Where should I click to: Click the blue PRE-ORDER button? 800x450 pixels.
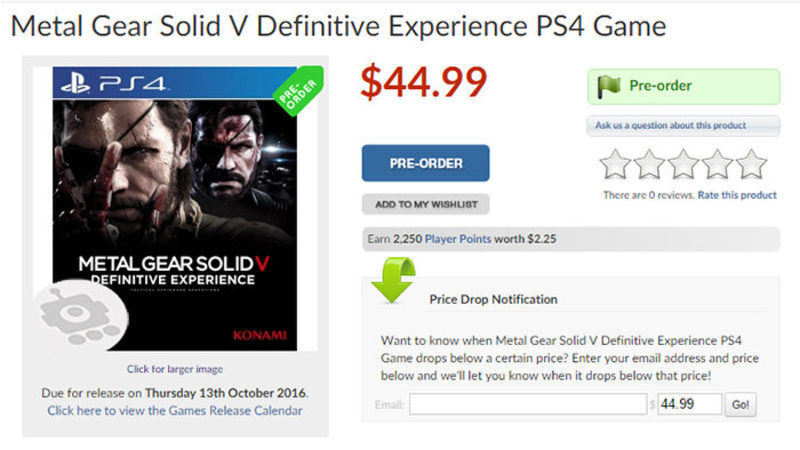425,163
